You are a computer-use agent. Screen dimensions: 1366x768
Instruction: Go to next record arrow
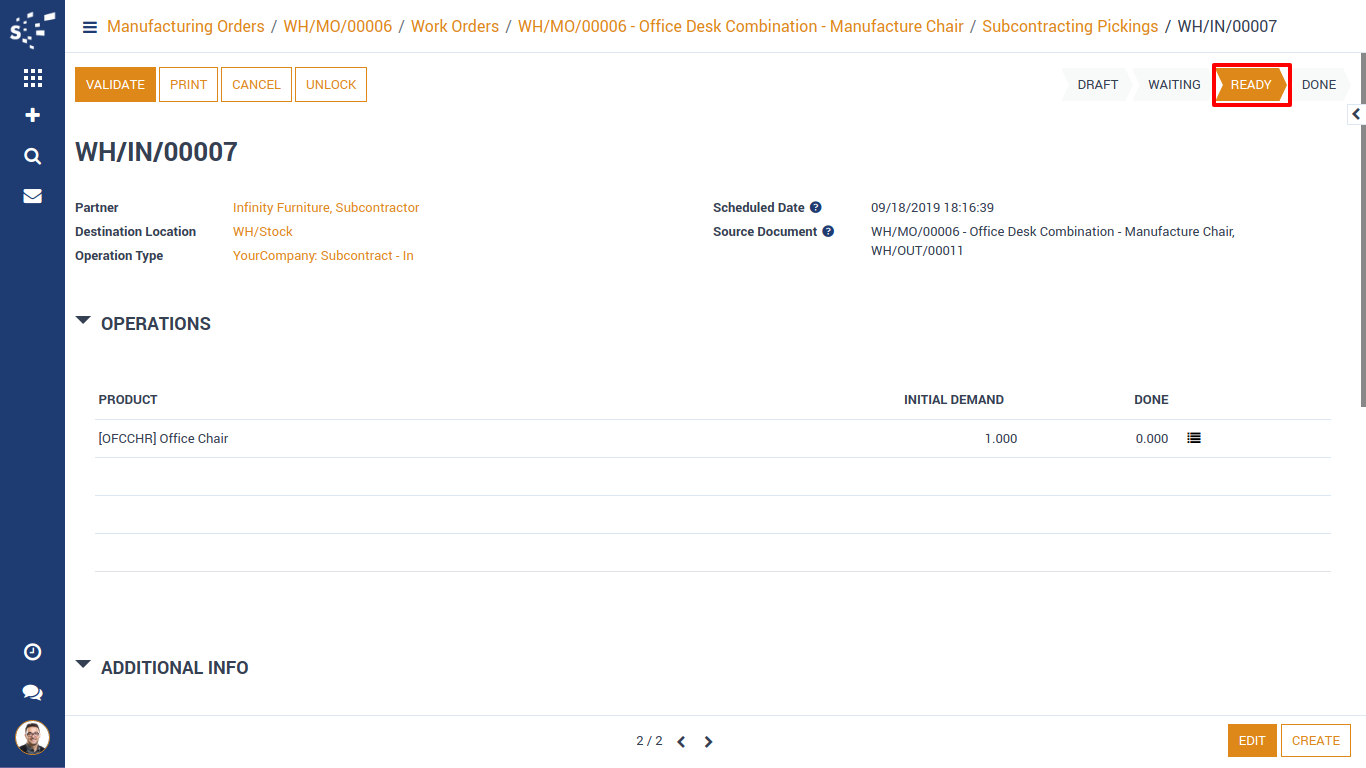point(708,742)
